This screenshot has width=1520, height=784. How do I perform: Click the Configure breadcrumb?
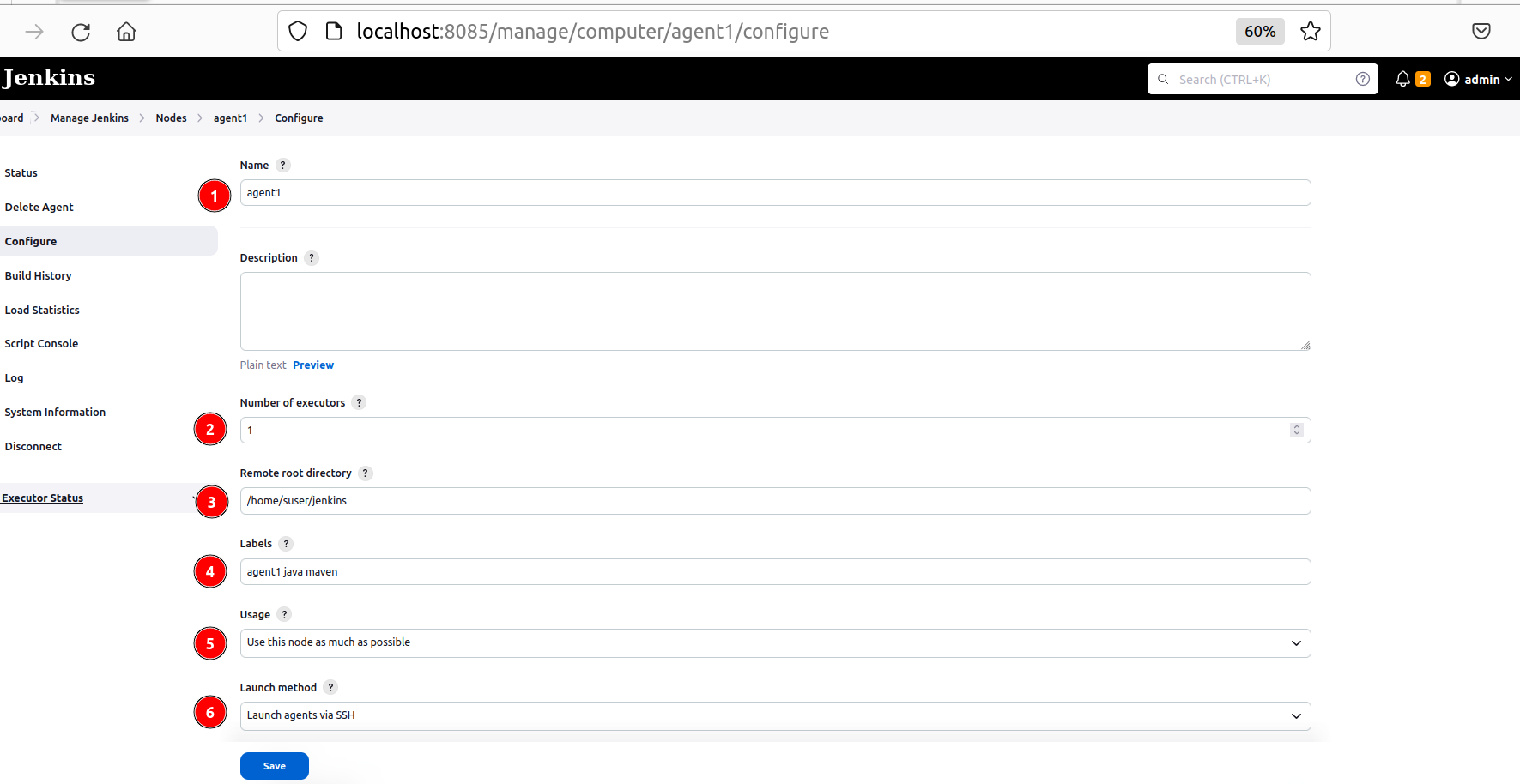tap(299, 118)
